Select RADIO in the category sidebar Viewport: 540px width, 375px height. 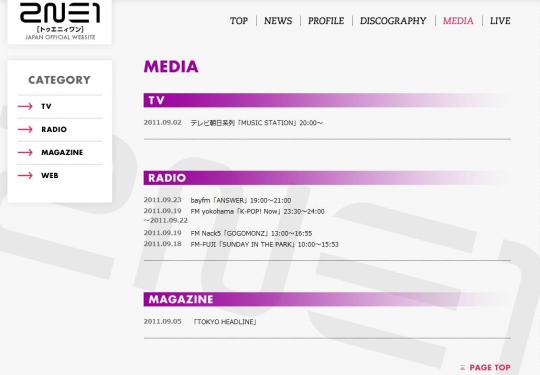54,129
